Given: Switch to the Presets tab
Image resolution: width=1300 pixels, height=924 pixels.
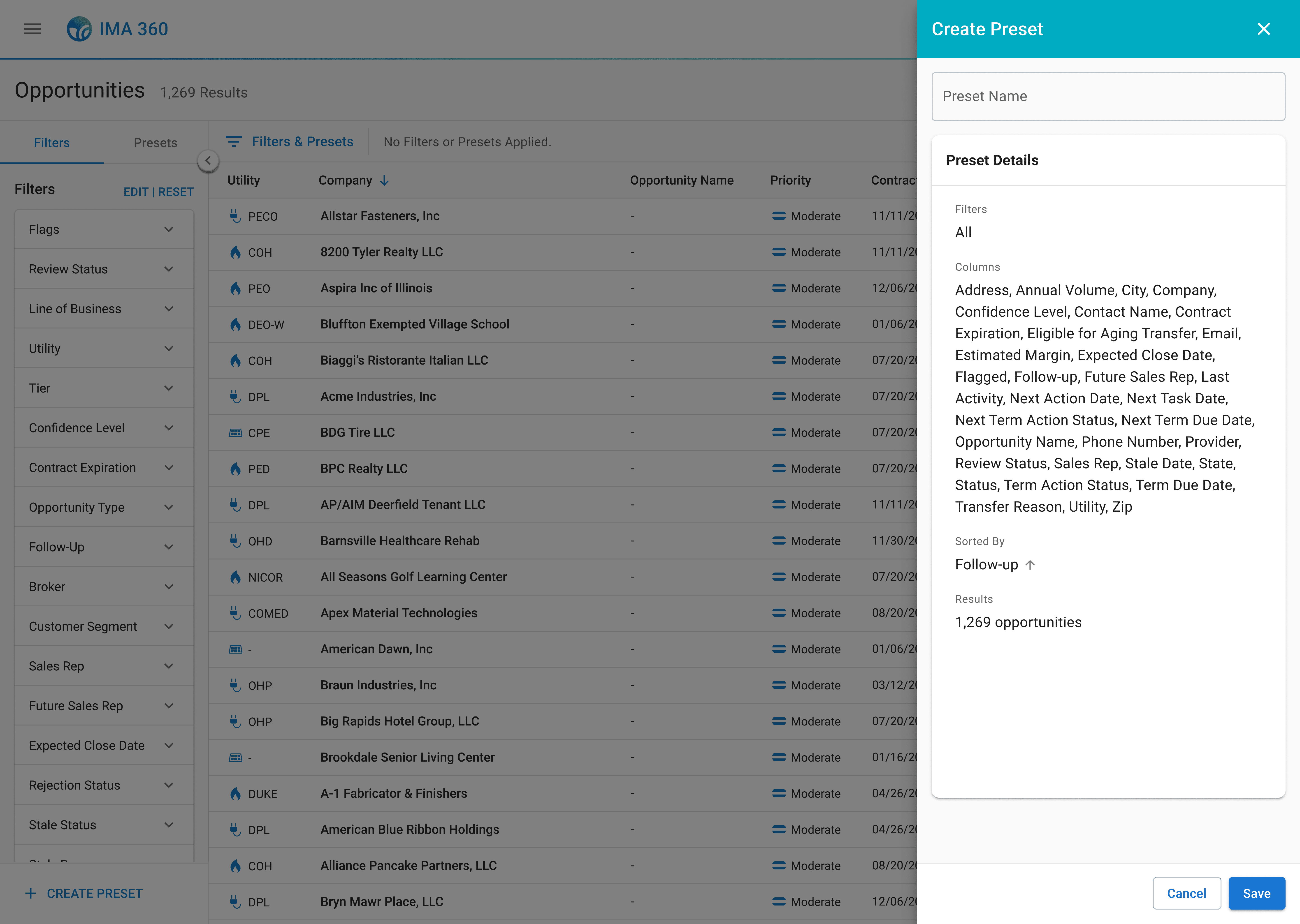Looking at the screenshot, I should (x=155, y=143).
